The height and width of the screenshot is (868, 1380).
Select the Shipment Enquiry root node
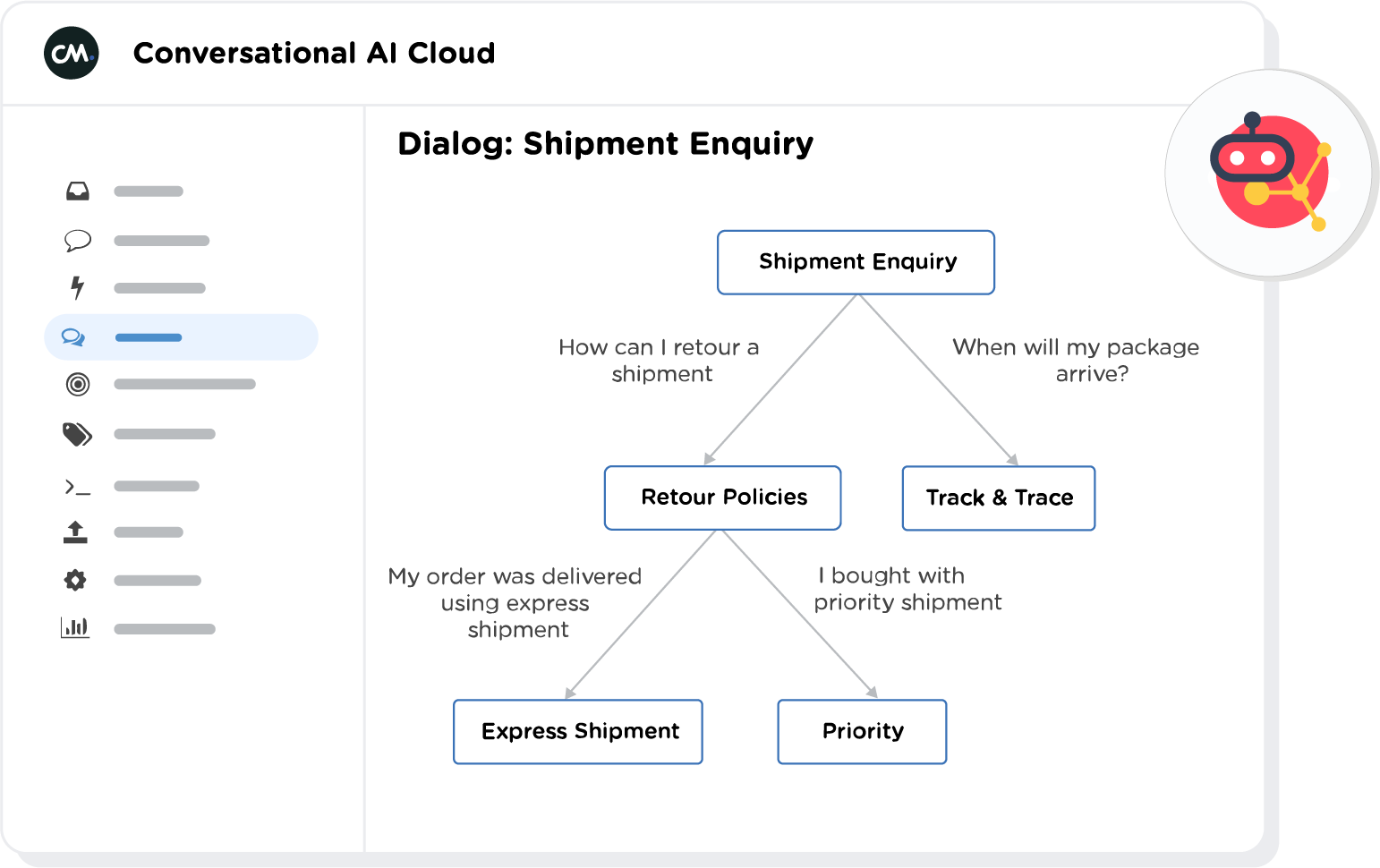(x=856, y=262)
